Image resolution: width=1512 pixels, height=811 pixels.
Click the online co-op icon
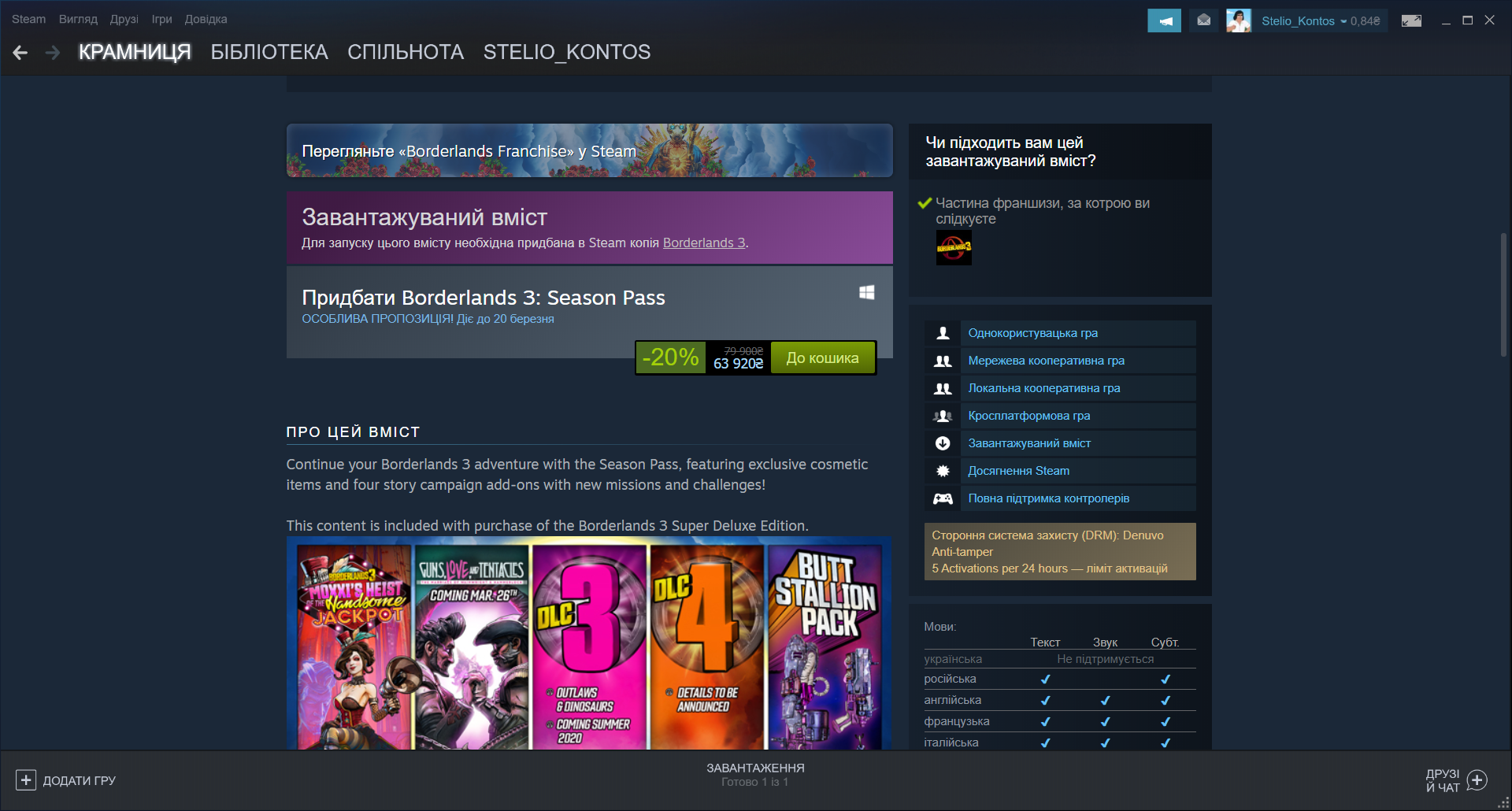pos(943,361)
